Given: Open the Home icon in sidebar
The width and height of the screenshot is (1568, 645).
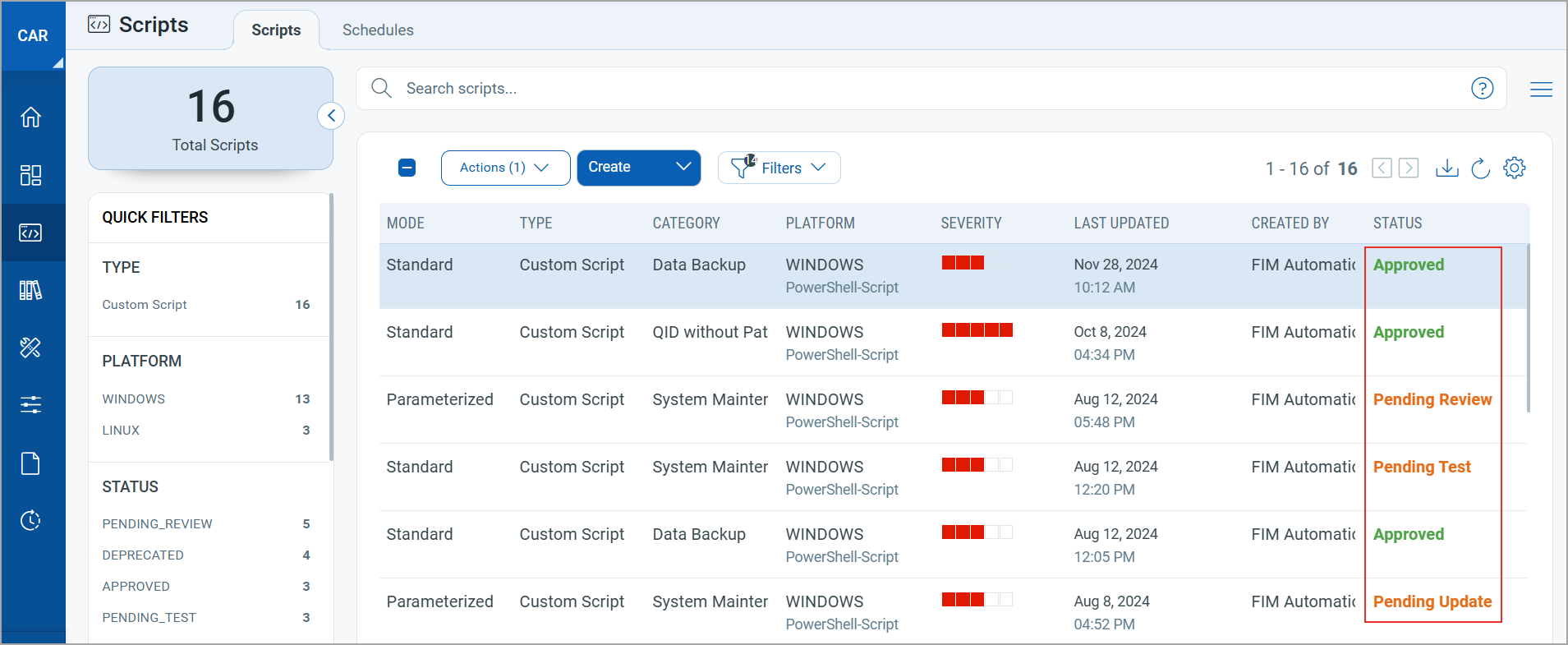Looking at the screenshot, I should tap(31, 117).
